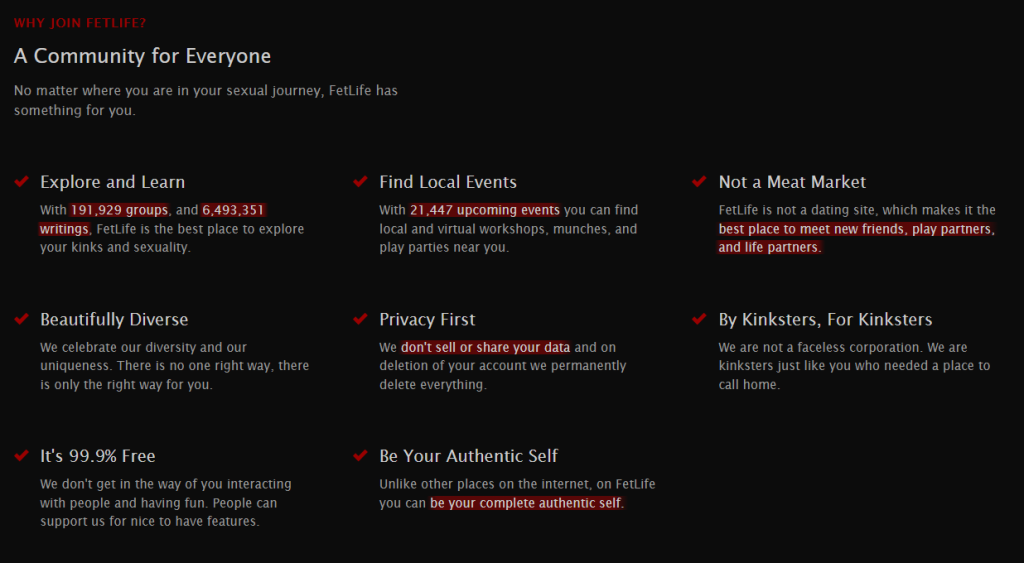This screenshot has width=1024, height=563.
Task: Click the 'Privacy First' heading
Action: coord(427,319)
